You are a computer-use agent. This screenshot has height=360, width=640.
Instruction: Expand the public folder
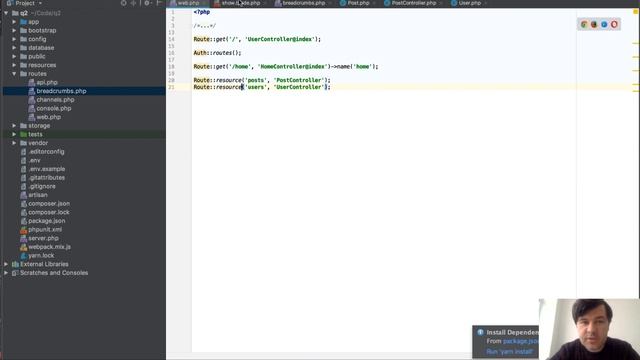click(14, 56)
